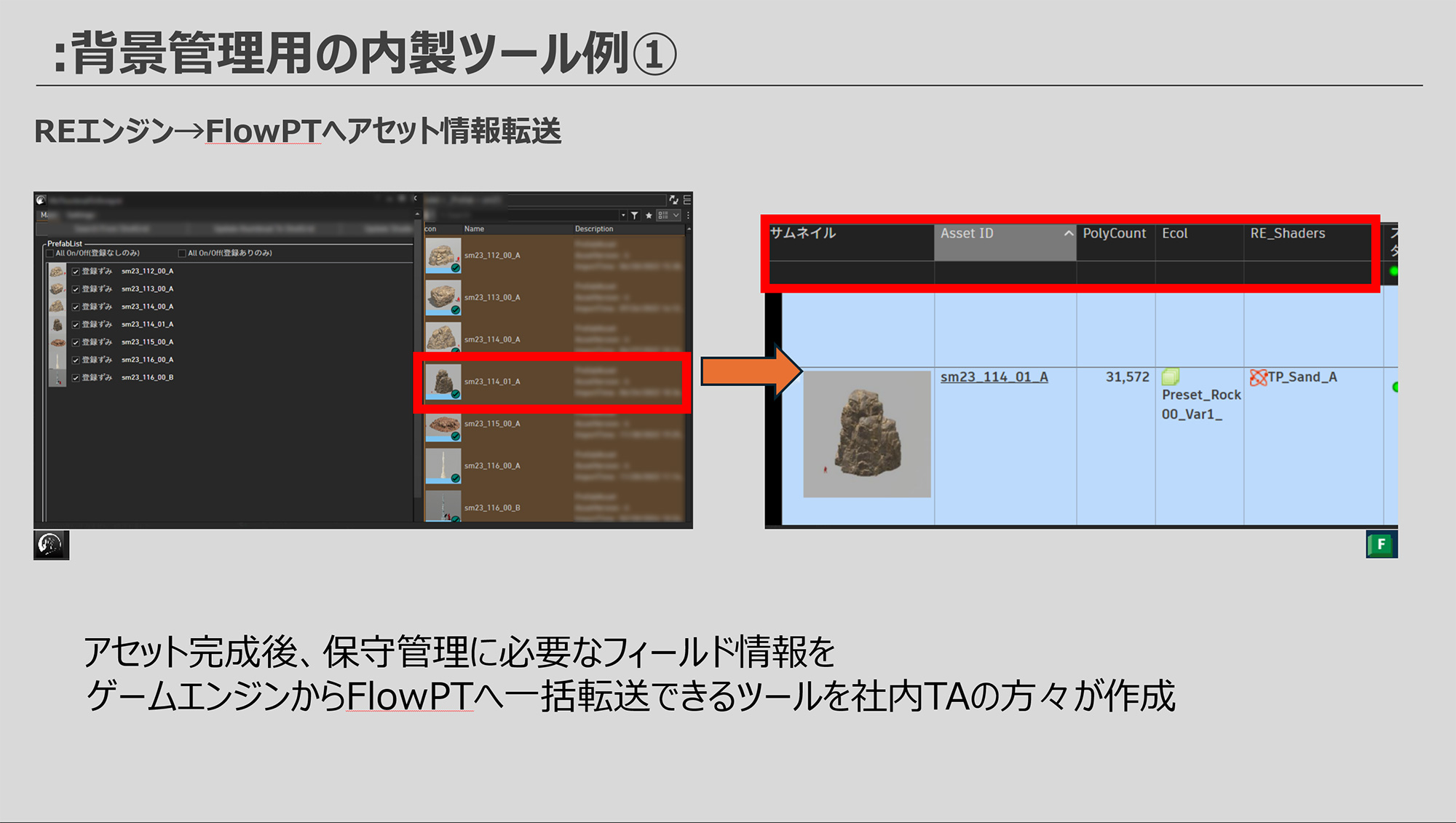Click the sm23_114_01_A link in the FlowPT table
Image resolution: width=1456 pixels, height=823 pixels.
[993, 377]
